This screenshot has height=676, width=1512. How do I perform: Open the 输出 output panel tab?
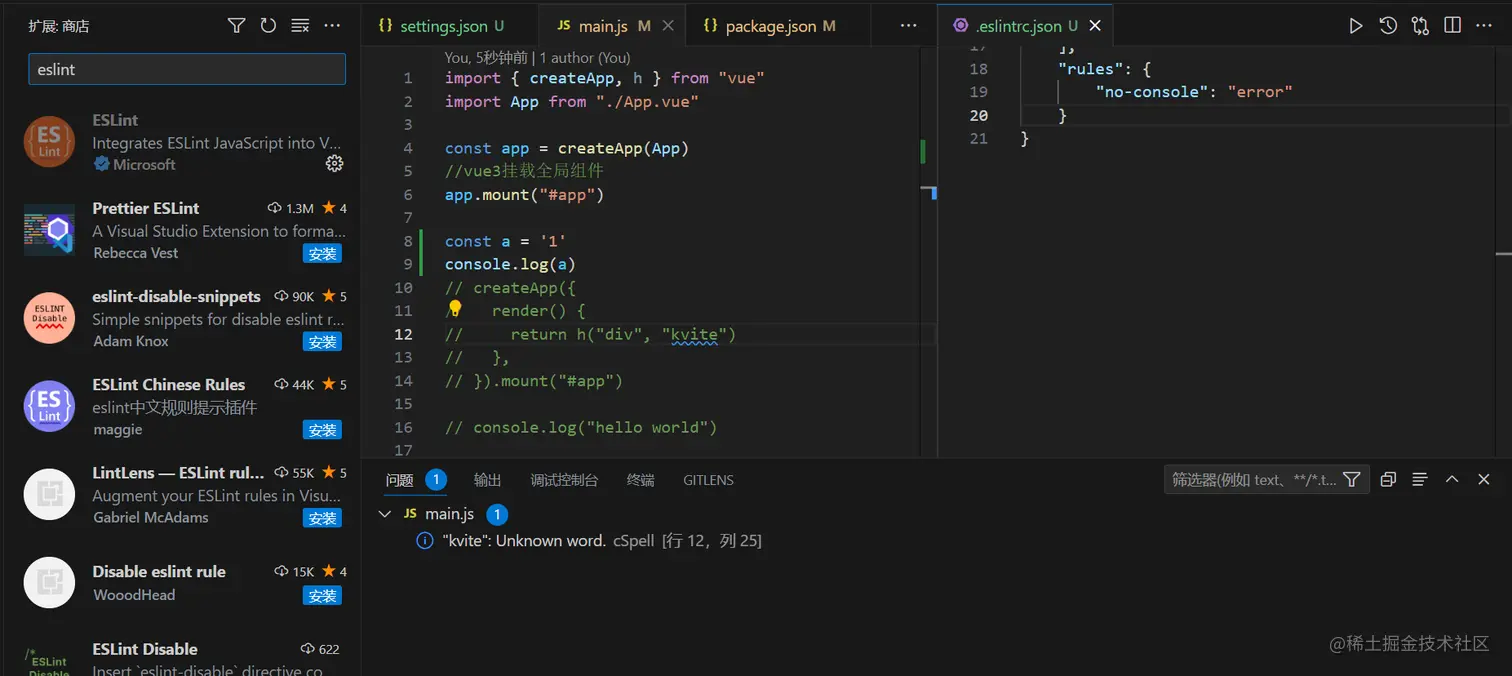tap(487, 480)
